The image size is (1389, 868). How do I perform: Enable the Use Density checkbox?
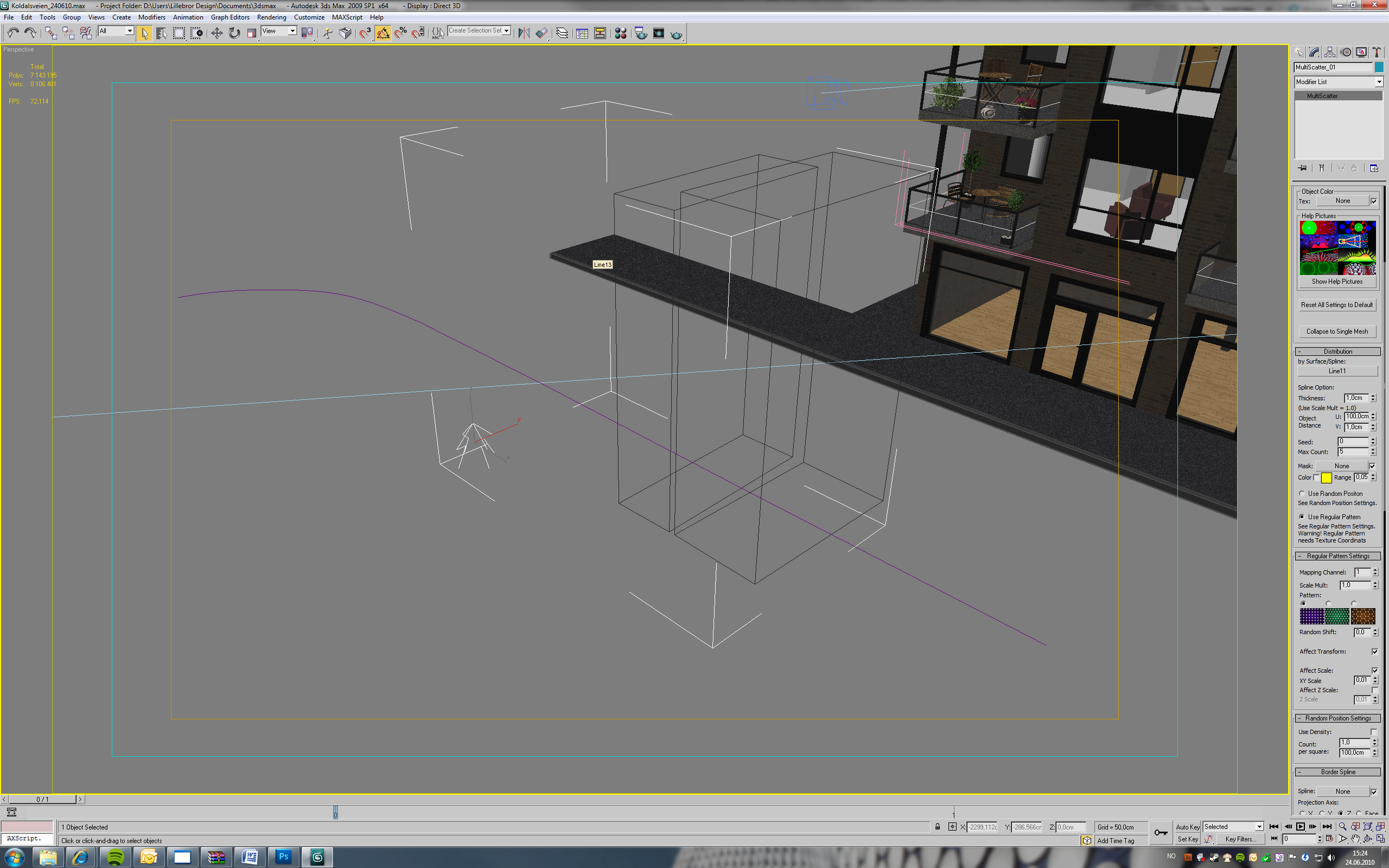tap(1373, 731)
